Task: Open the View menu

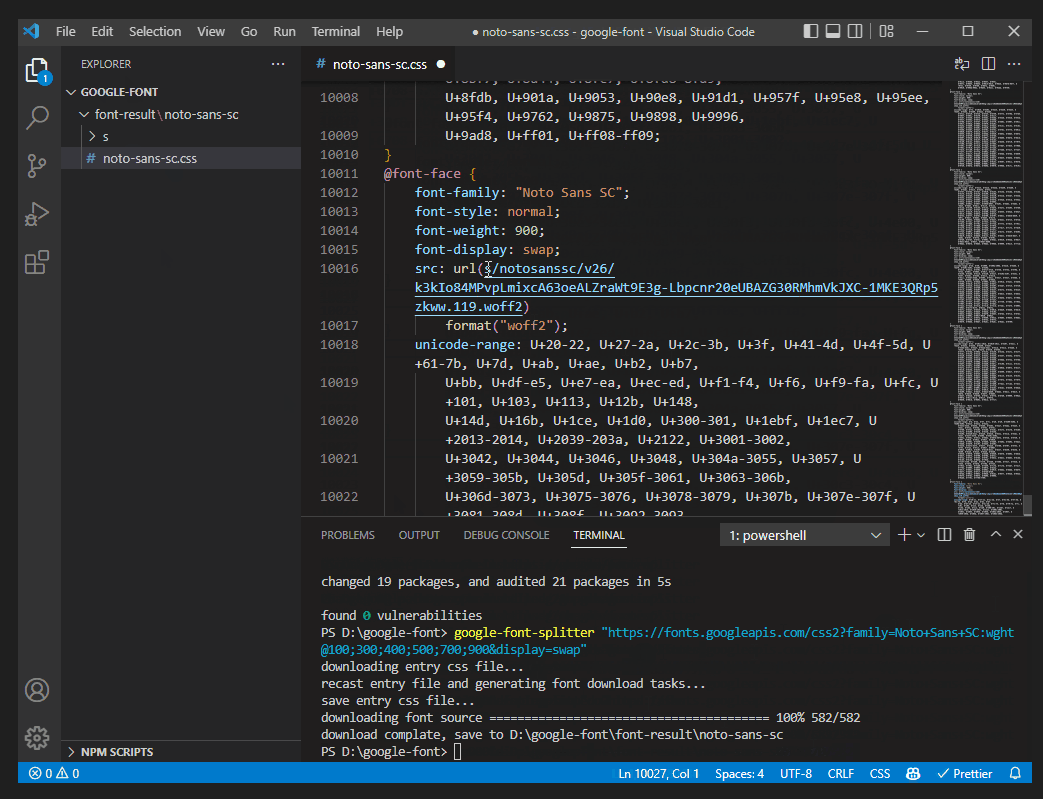Action: tap(211, 31)
